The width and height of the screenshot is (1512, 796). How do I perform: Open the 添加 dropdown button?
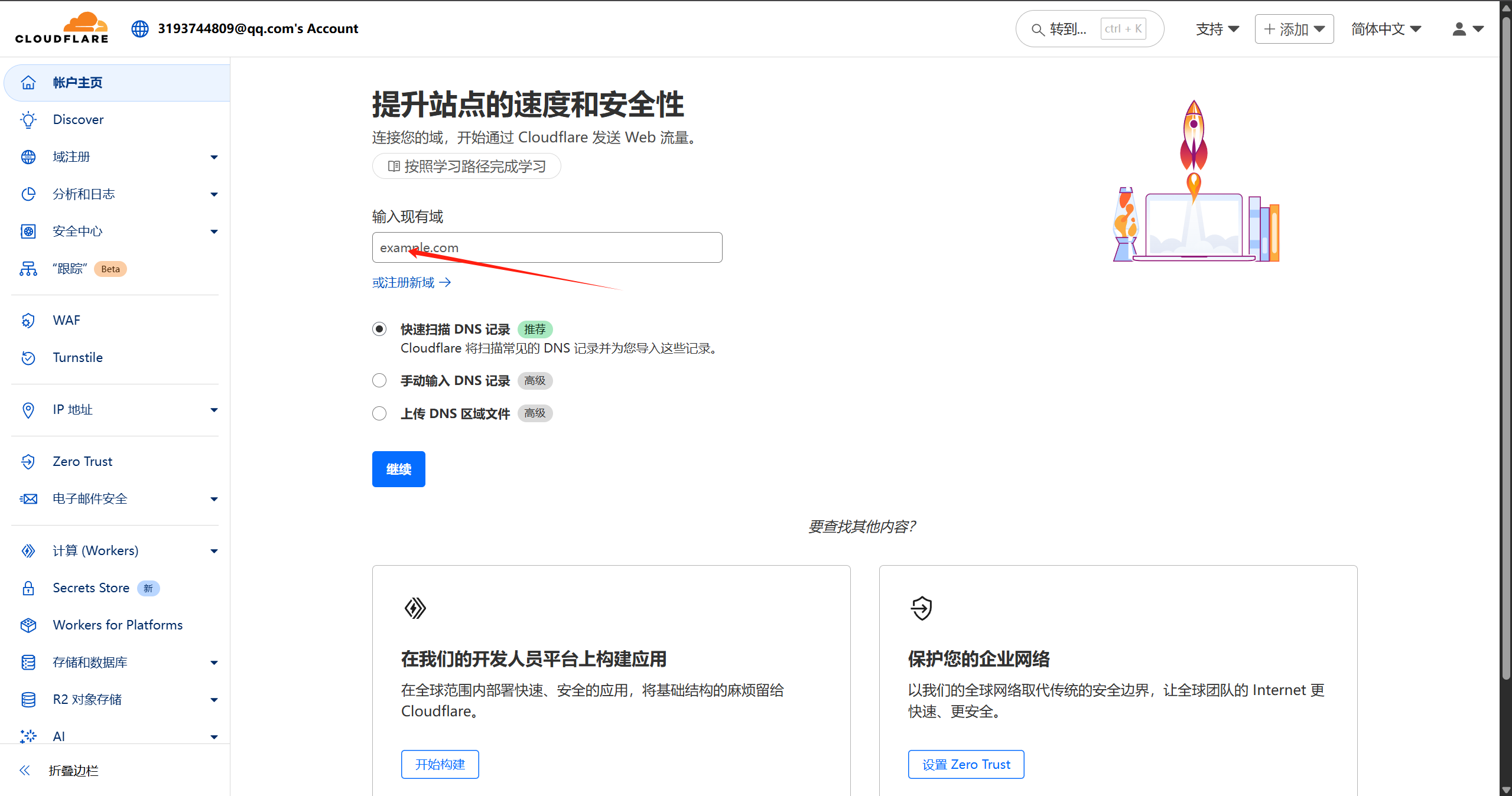pyautogui.click(x=1293, y=29)
